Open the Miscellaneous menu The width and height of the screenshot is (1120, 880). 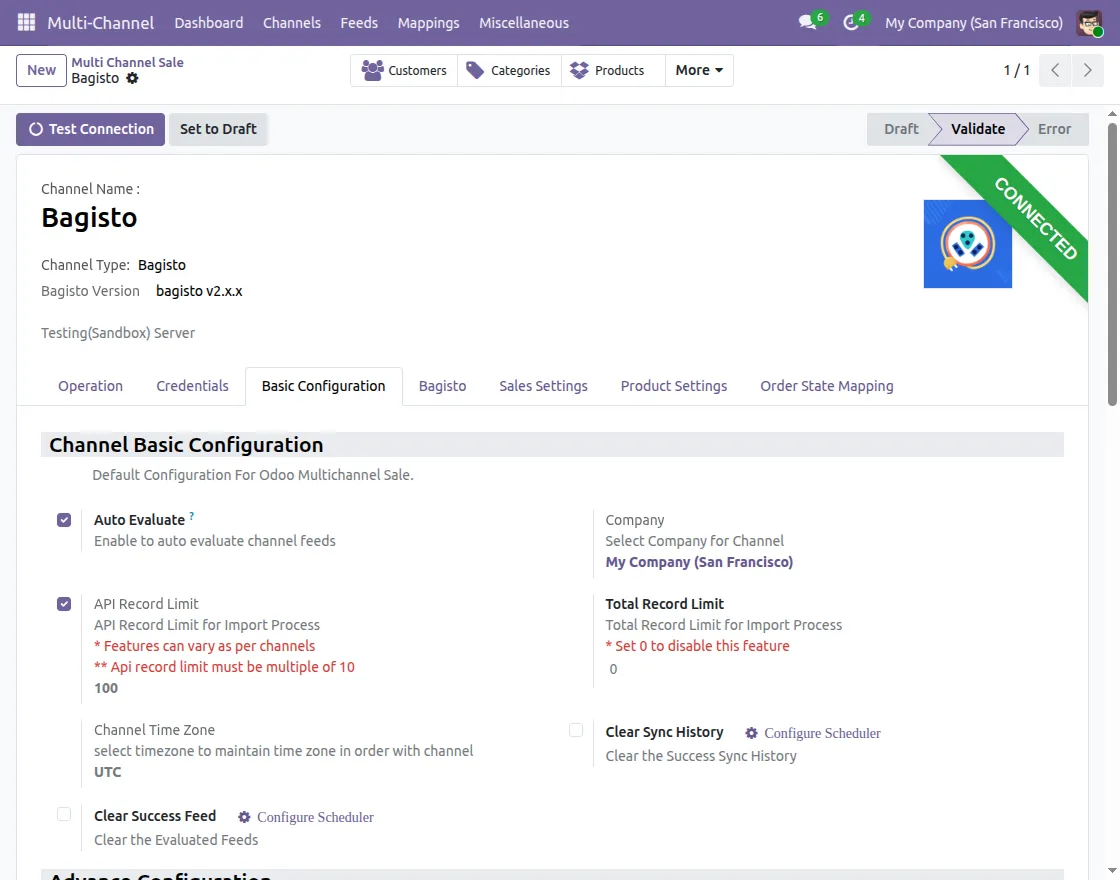pyautogui.click(x=524, y=23)
